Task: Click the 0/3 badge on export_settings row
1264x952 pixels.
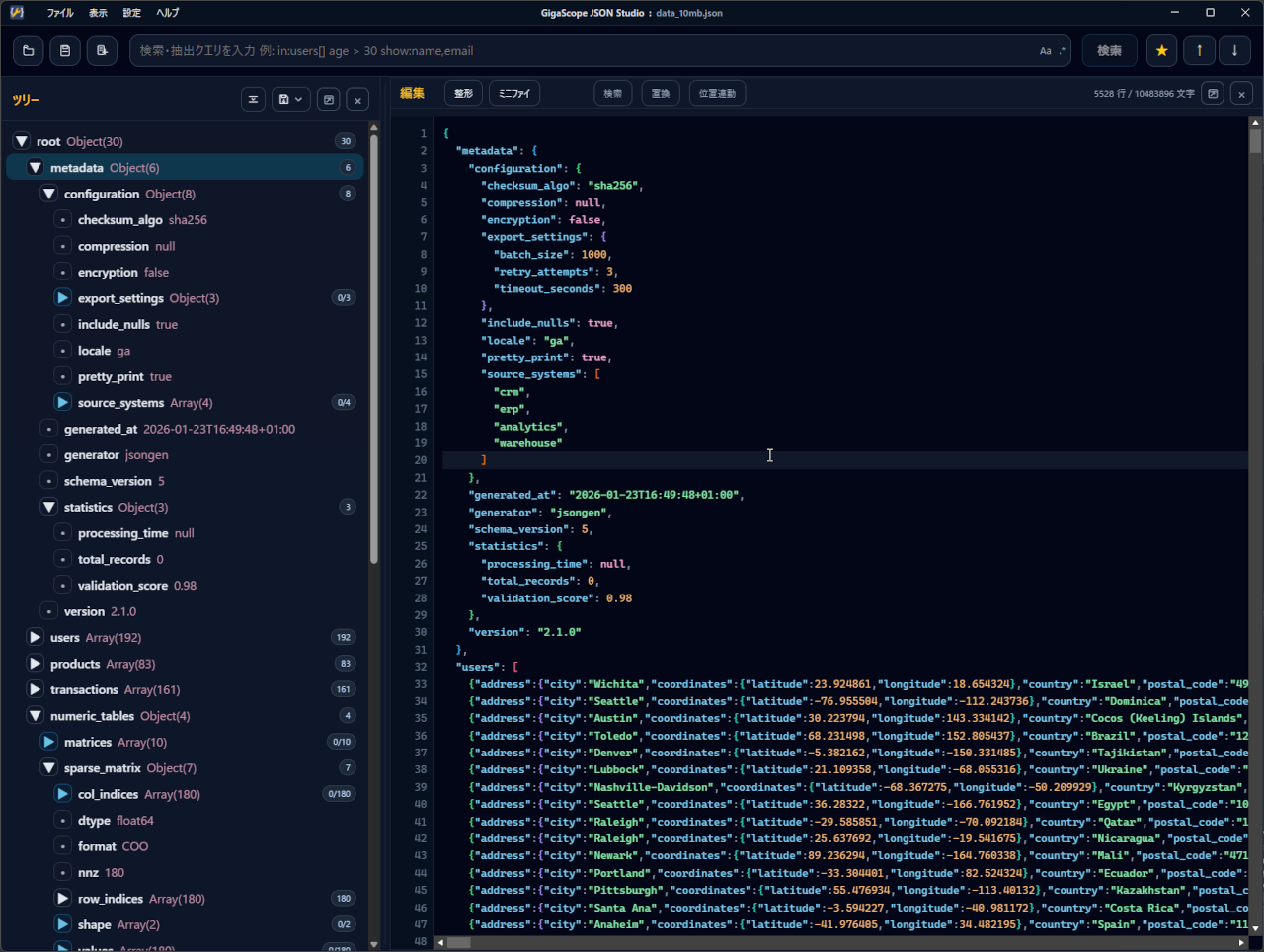Action: tap(344, 298)
